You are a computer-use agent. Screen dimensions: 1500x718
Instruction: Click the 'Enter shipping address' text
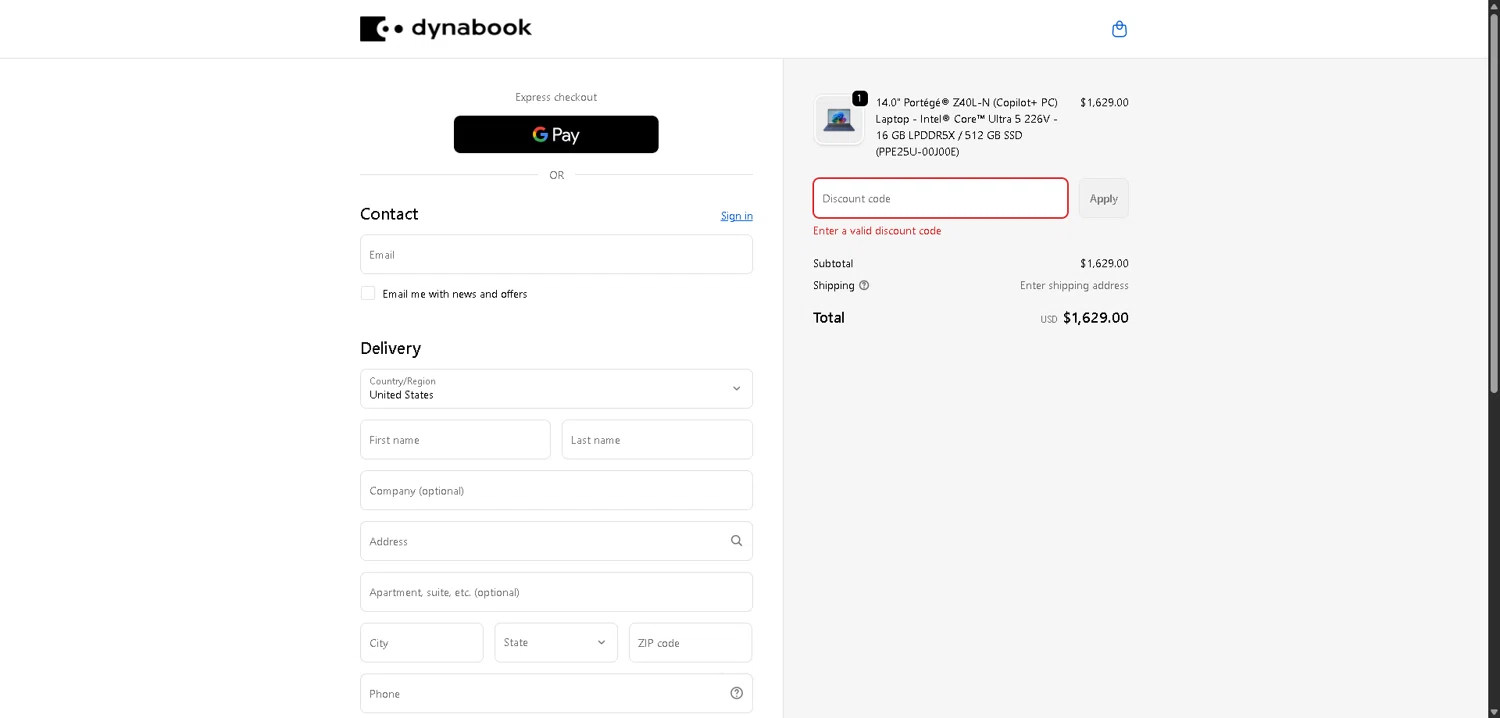(x=1074, y=285)
